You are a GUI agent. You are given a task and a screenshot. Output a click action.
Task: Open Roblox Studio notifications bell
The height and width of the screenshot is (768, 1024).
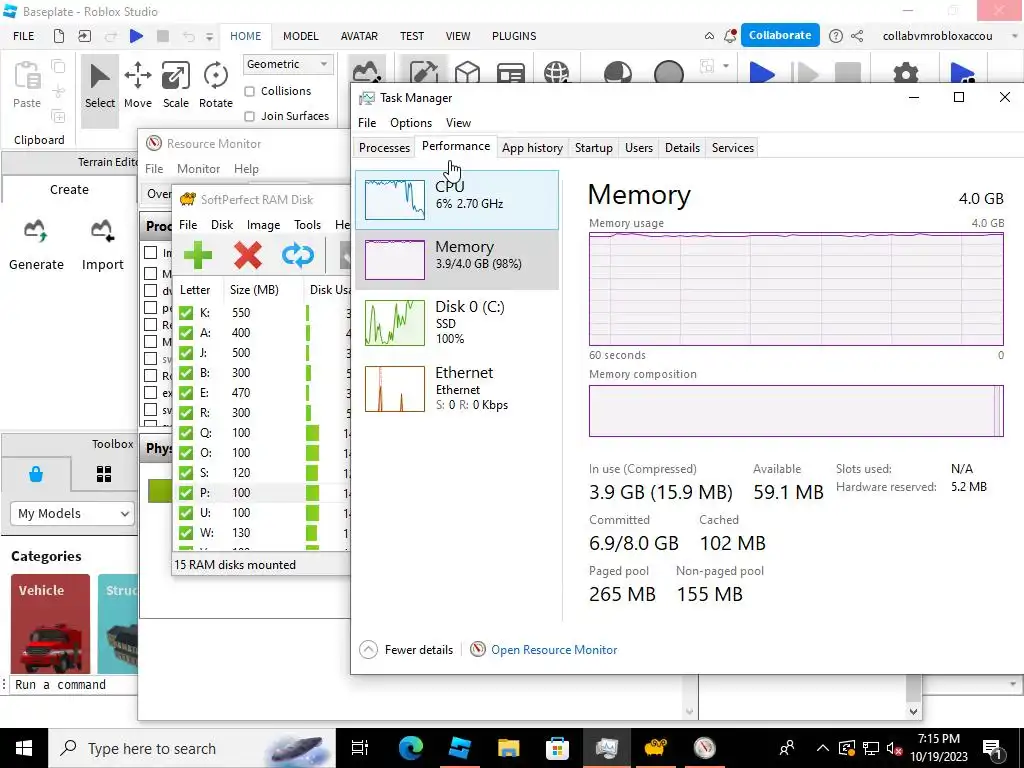click(730, 36)
